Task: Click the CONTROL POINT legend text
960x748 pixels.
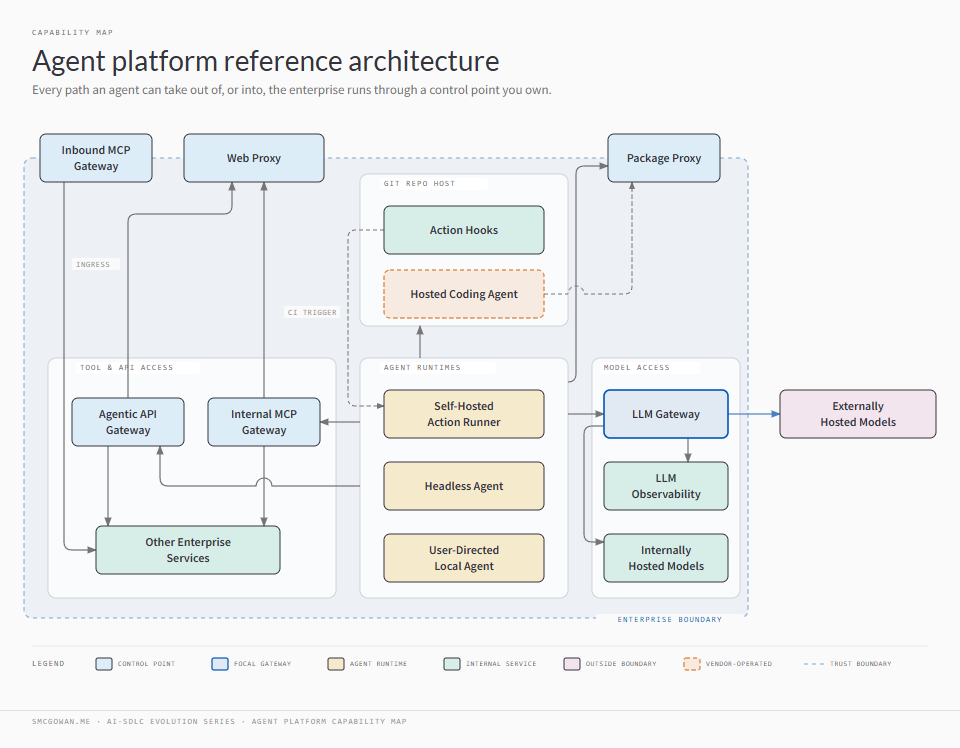Action: click(146, 664)
